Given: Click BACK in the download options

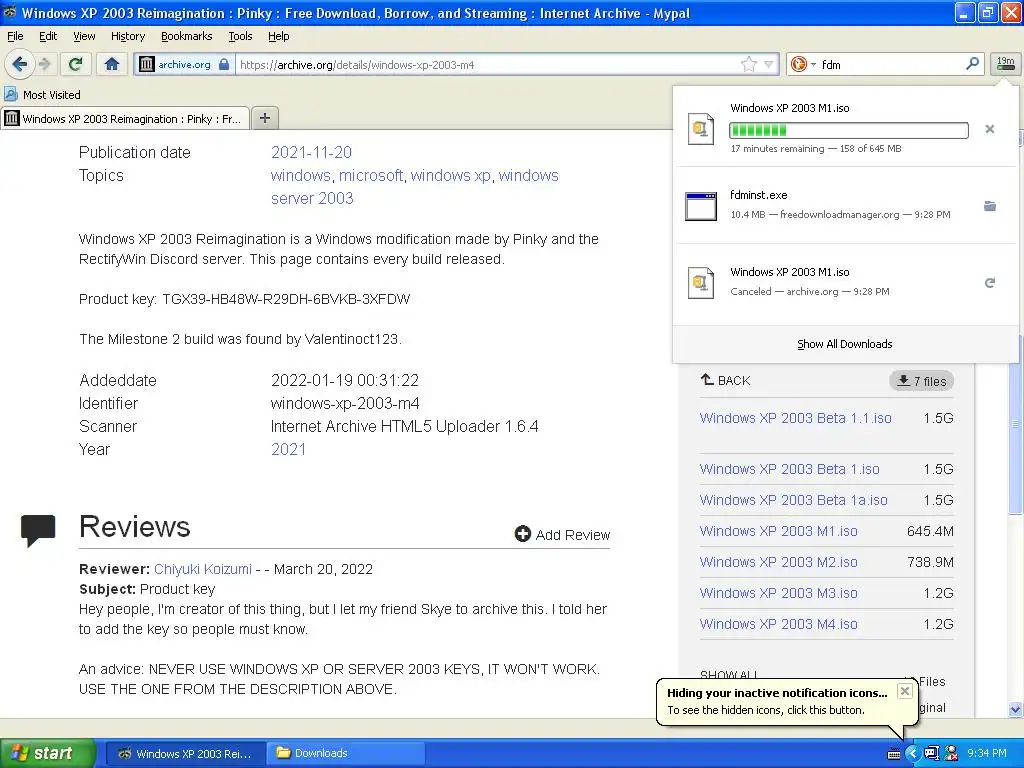Looking at the screenshot, I should 726,380.
